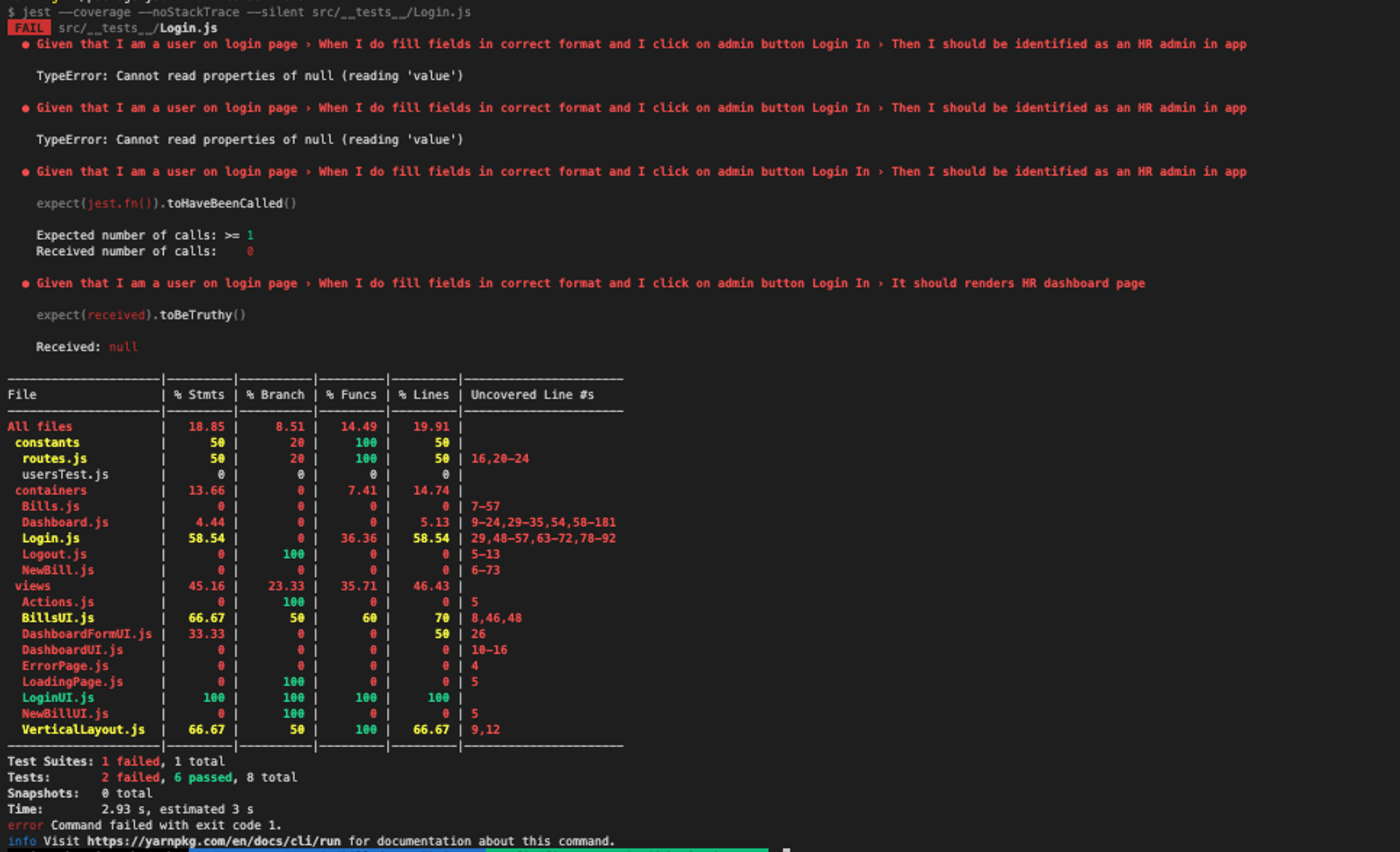Select the constants folder row
The image size is (1400, 852).
[47, 442]
